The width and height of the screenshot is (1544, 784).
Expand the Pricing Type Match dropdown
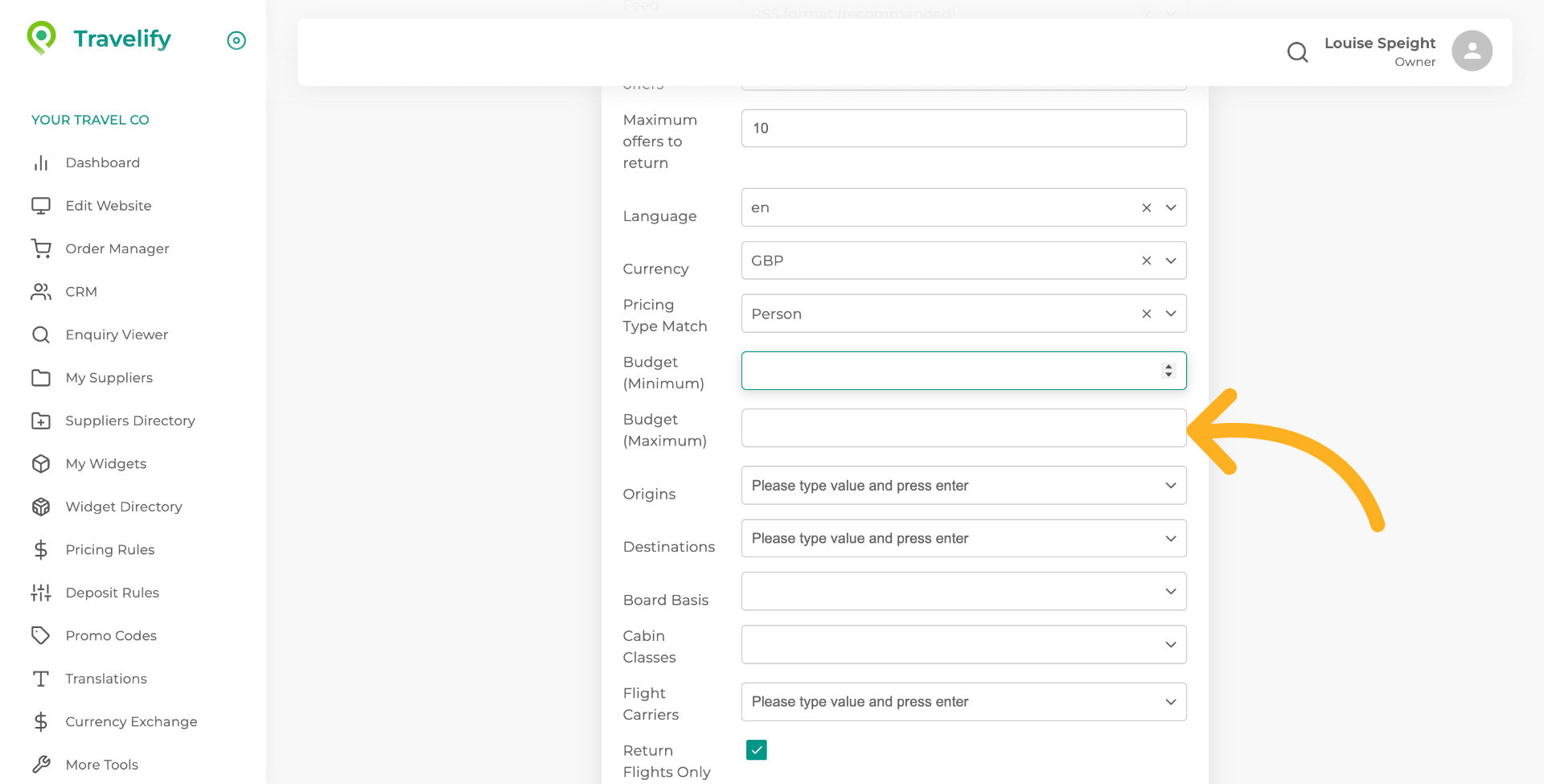[1171, 314]
